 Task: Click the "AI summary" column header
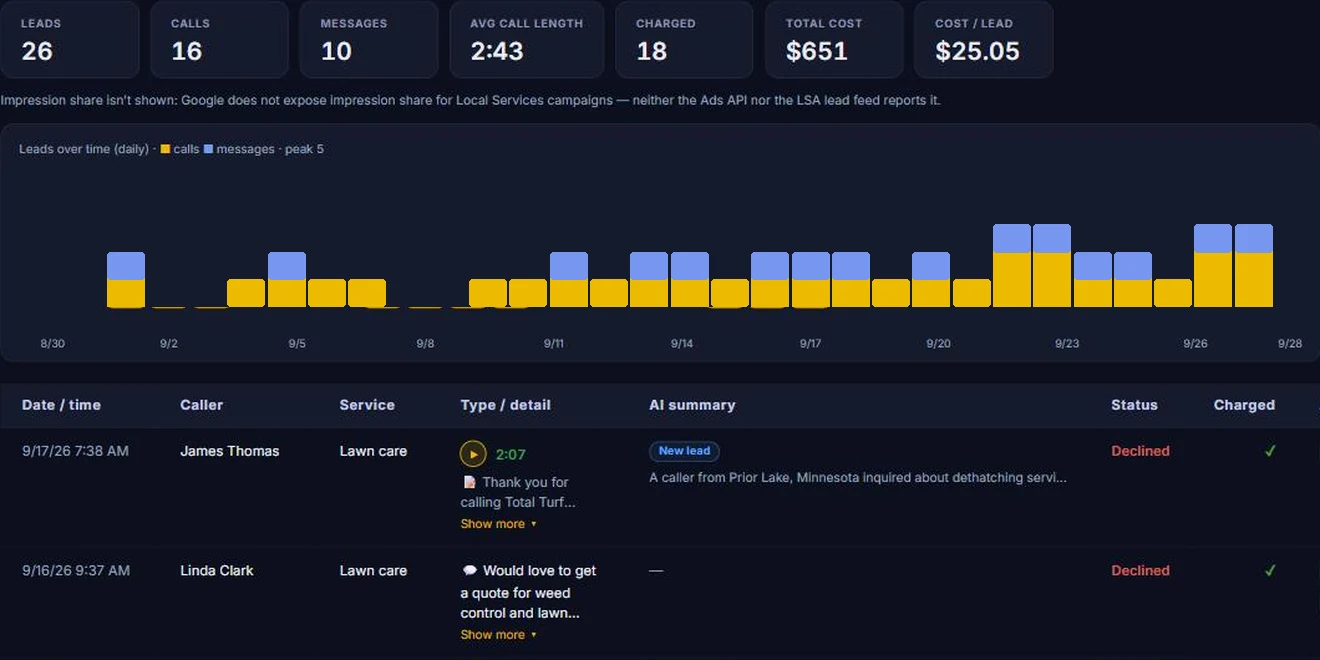click(692, 405)
